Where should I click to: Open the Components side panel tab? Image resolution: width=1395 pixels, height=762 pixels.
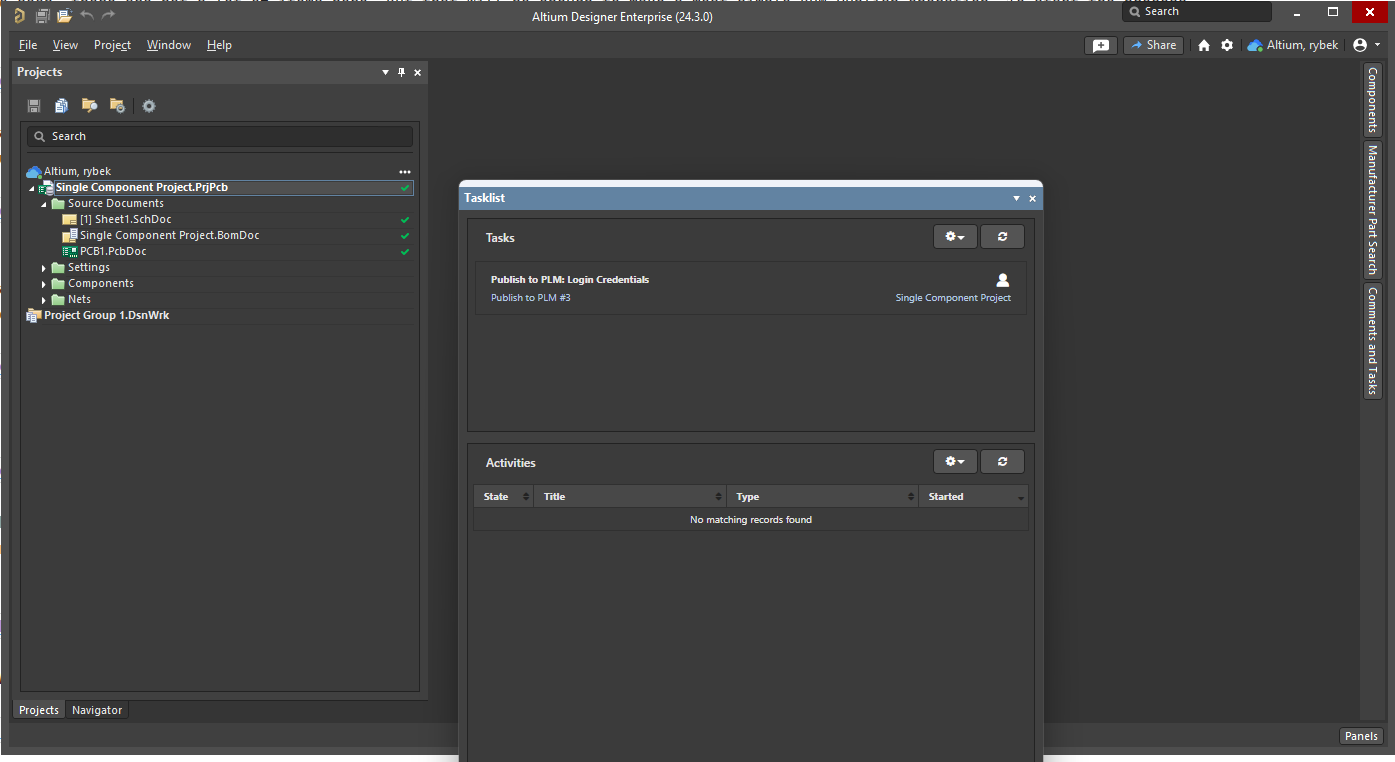tap(1372, 100)
